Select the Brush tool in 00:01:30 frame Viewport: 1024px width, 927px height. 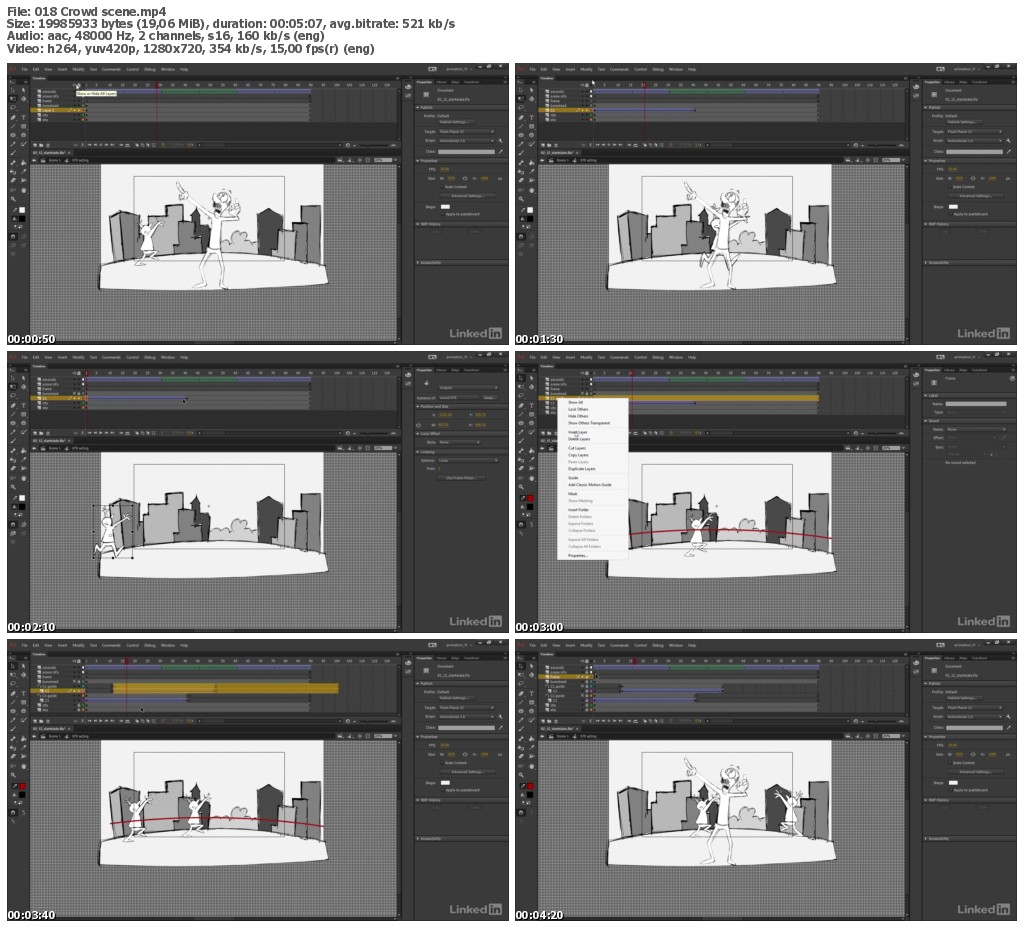[520, 152]
